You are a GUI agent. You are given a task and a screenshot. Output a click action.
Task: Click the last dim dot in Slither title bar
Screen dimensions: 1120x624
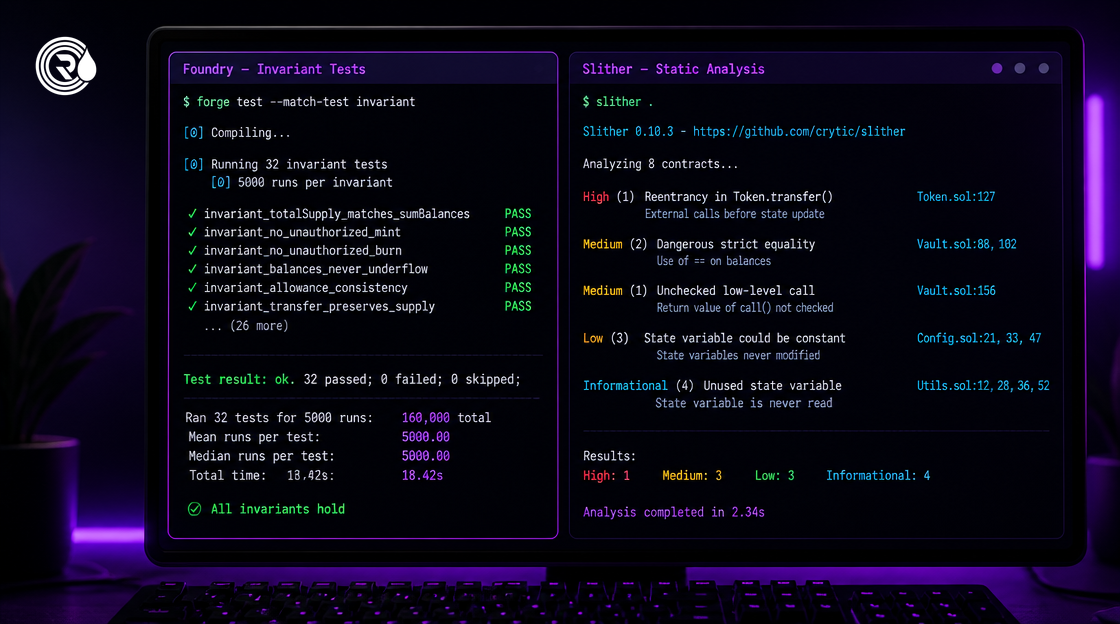[x=1044, y=69]
